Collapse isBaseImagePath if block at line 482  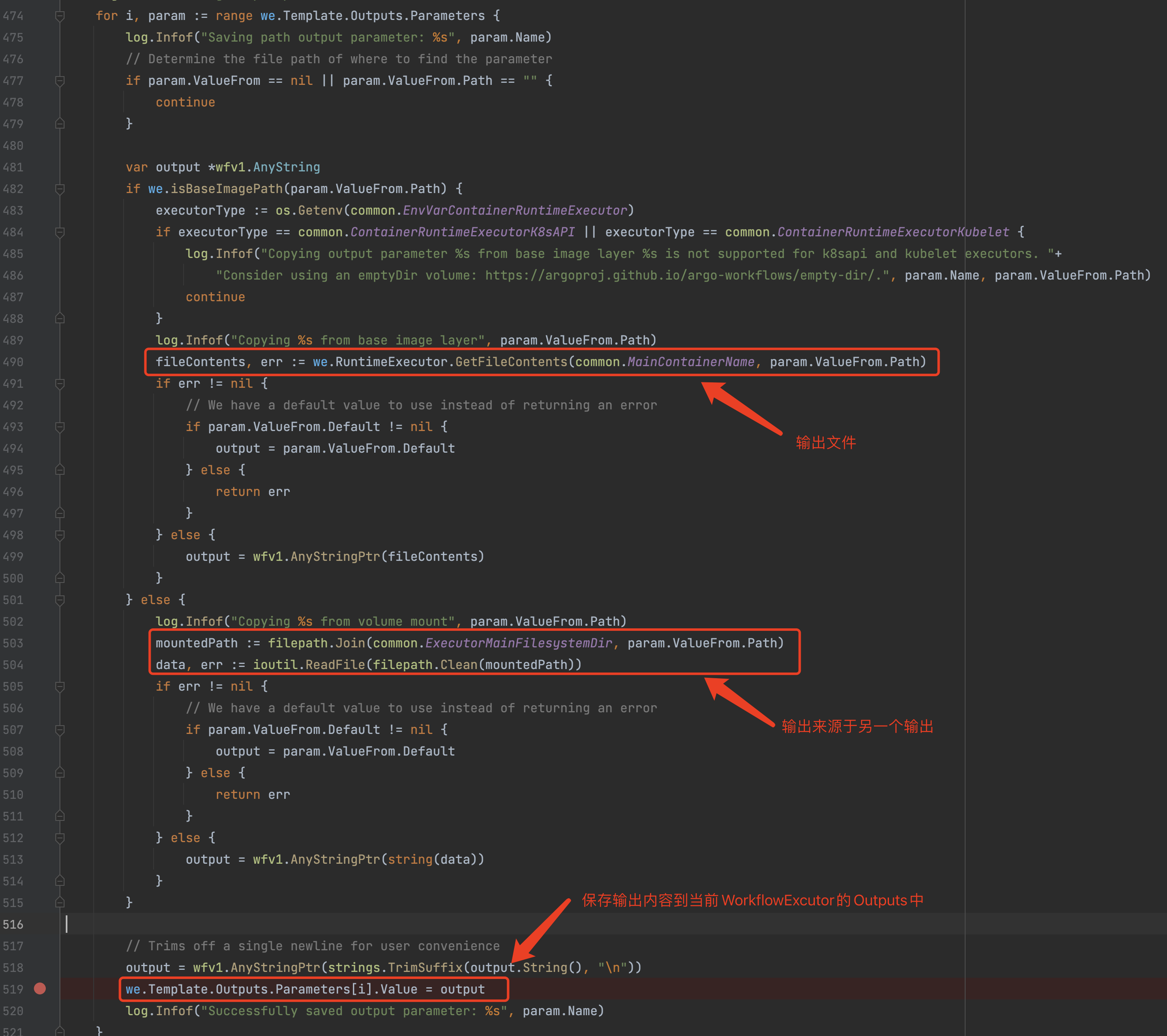(x=60, y=189)
